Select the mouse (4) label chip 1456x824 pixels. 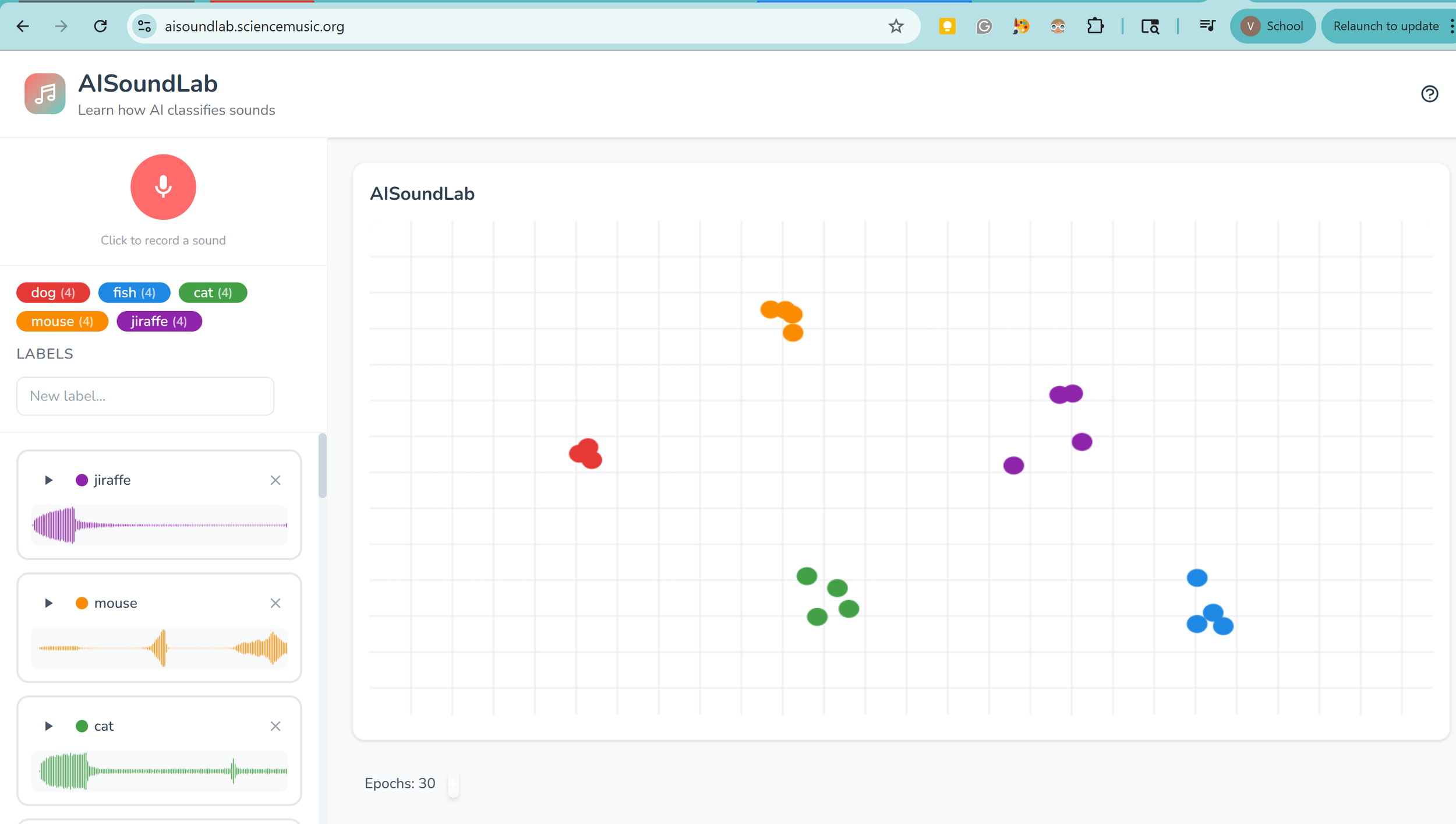pos(62,322)
